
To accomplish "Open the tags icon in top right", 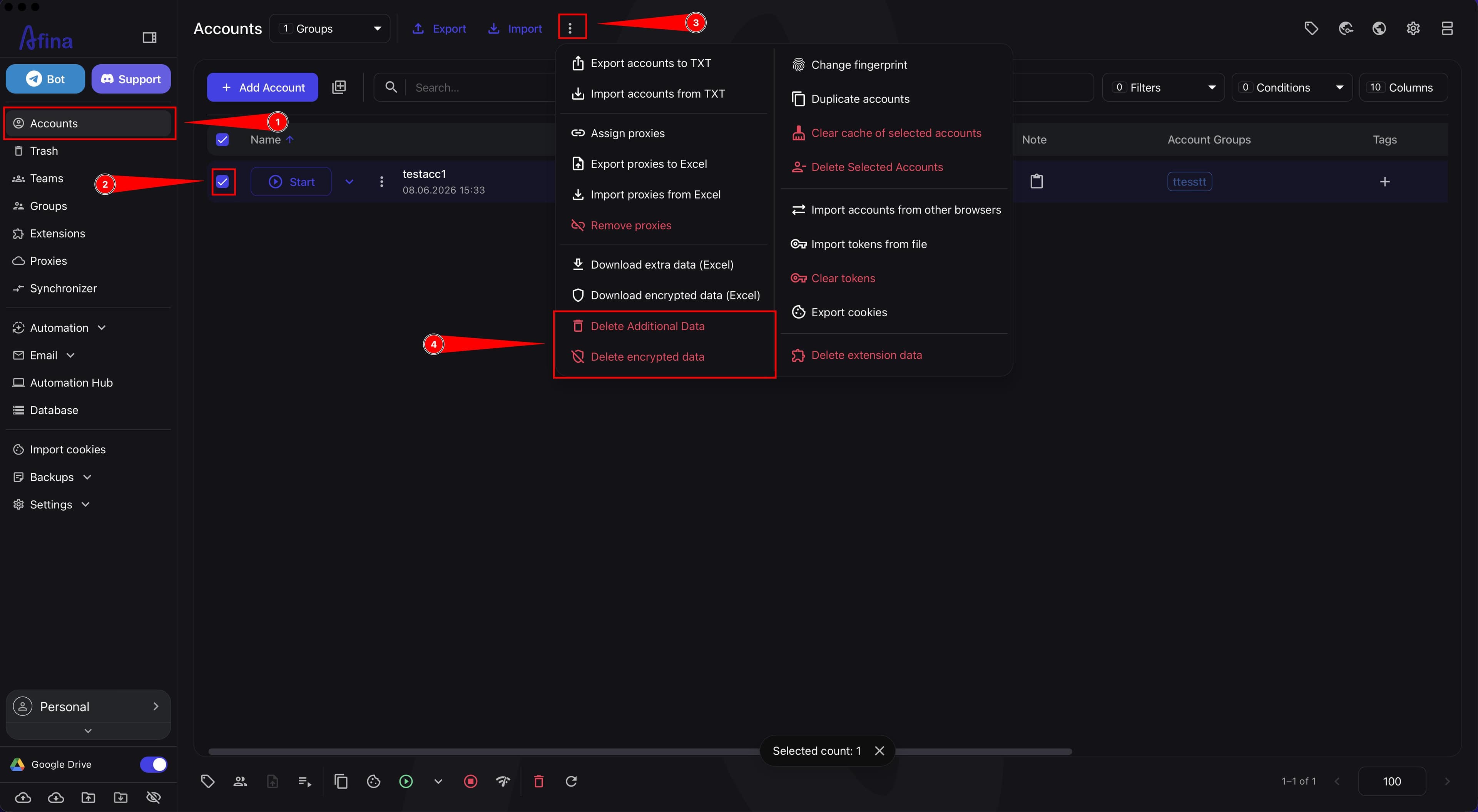I will 1311,29.
